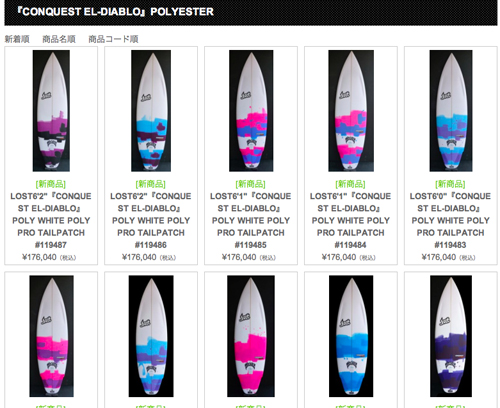View second-row solid pink splash surfboard
The image size is (500, 408).
(x=251, y=336)
